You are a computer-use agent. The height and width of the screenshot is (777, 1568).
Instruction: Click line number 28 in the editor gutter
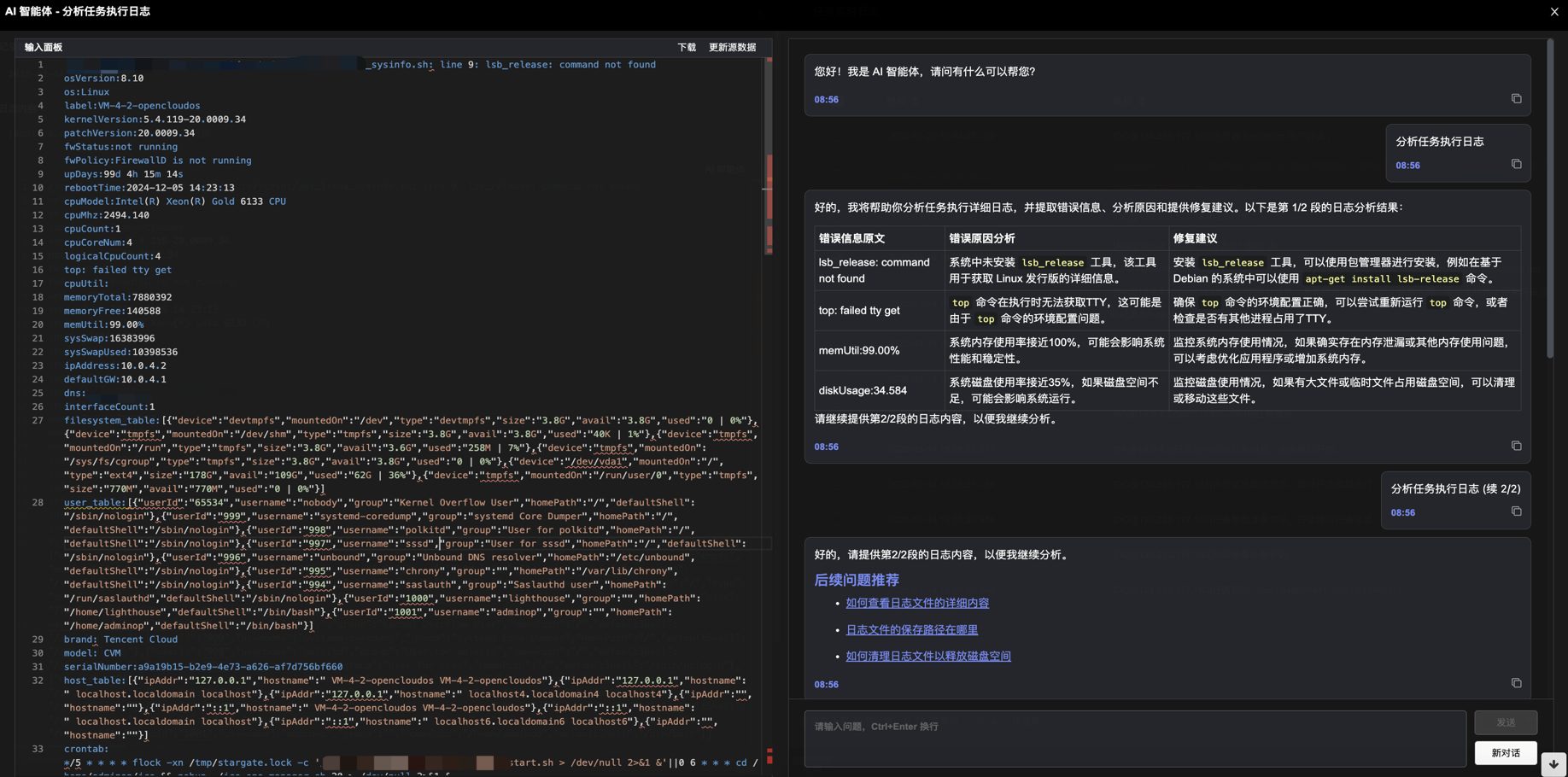tap(38, 502)
